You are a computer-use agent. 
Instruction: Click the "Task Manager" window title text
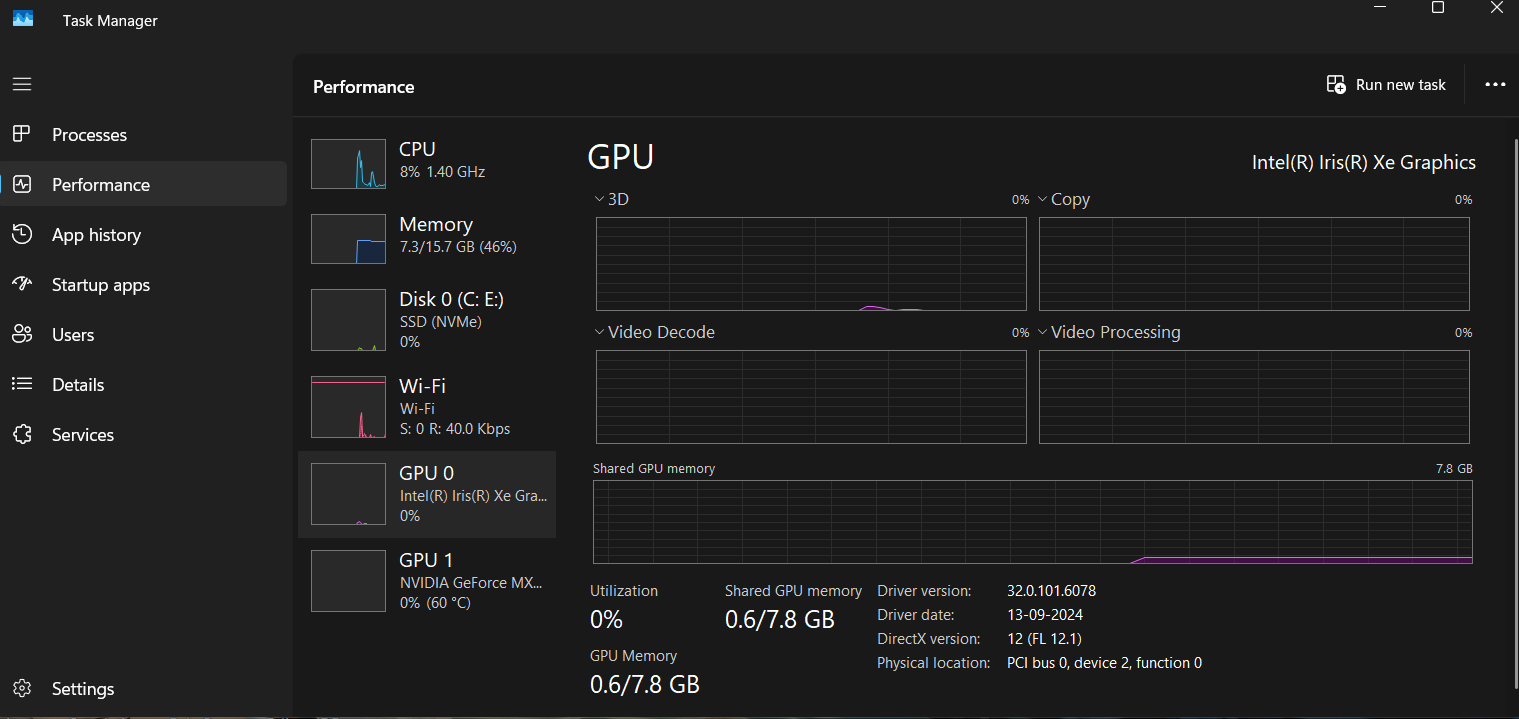[x=110, y=20]
